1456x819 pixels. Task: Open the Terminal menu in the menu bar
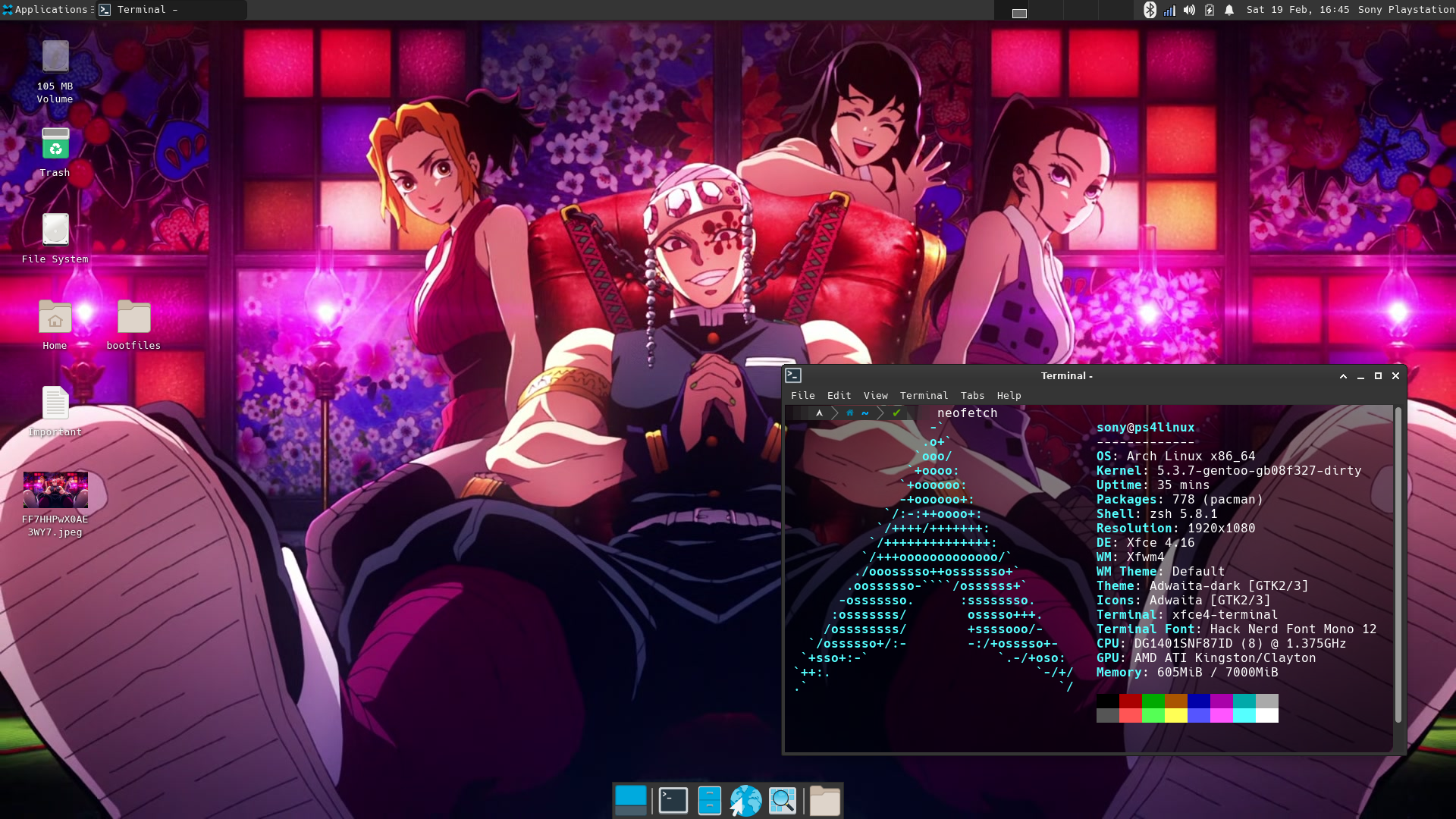(924, 396)
